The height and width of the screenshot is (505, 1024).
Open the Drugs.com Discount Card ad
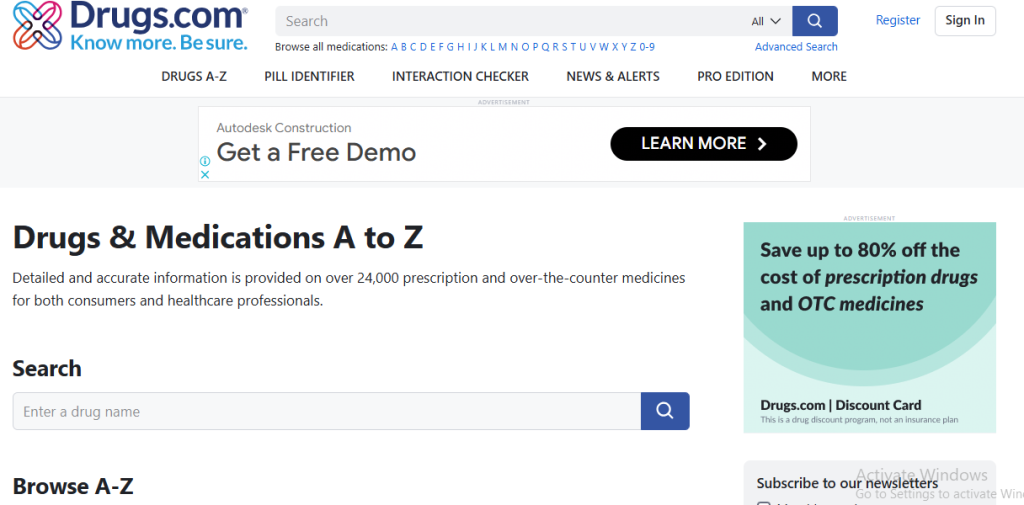(x=869, y=327)
